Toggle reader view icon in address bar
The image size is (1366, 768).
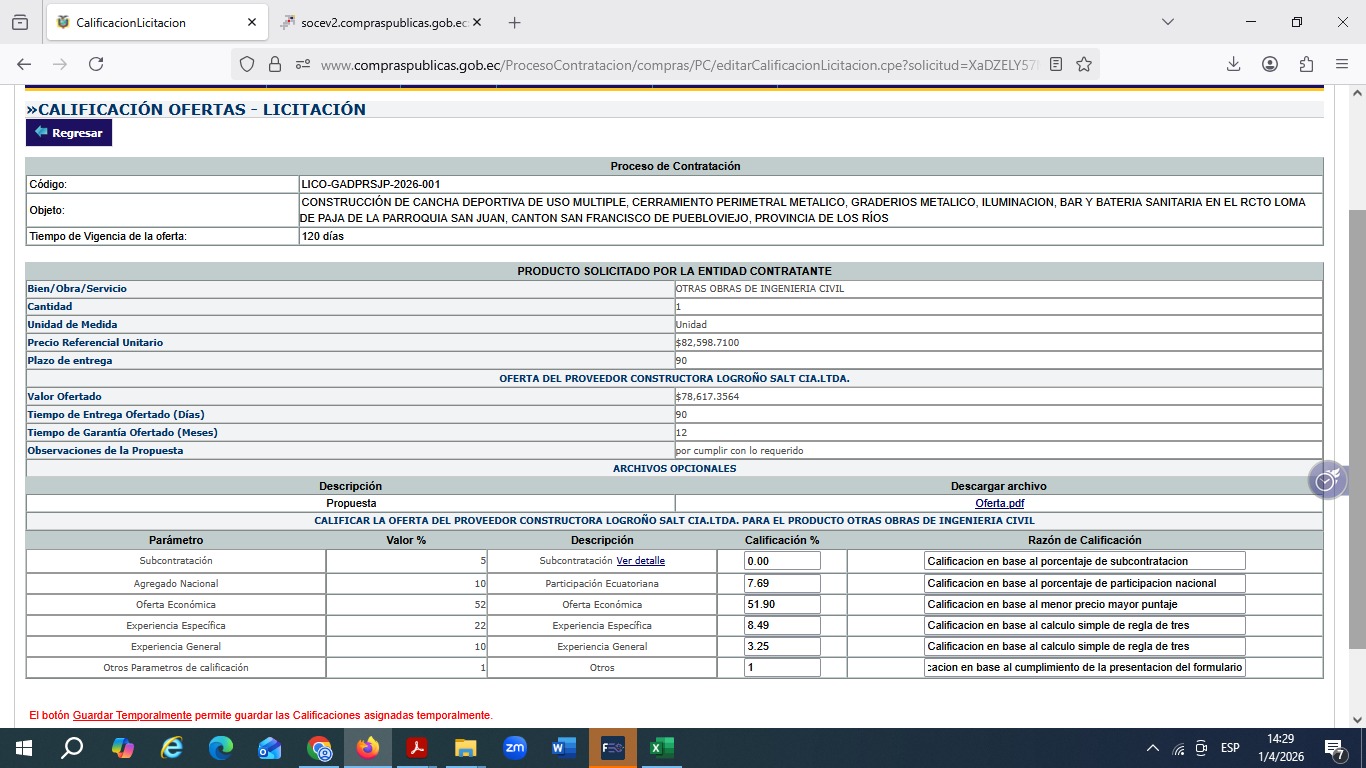coord(1056,64)
